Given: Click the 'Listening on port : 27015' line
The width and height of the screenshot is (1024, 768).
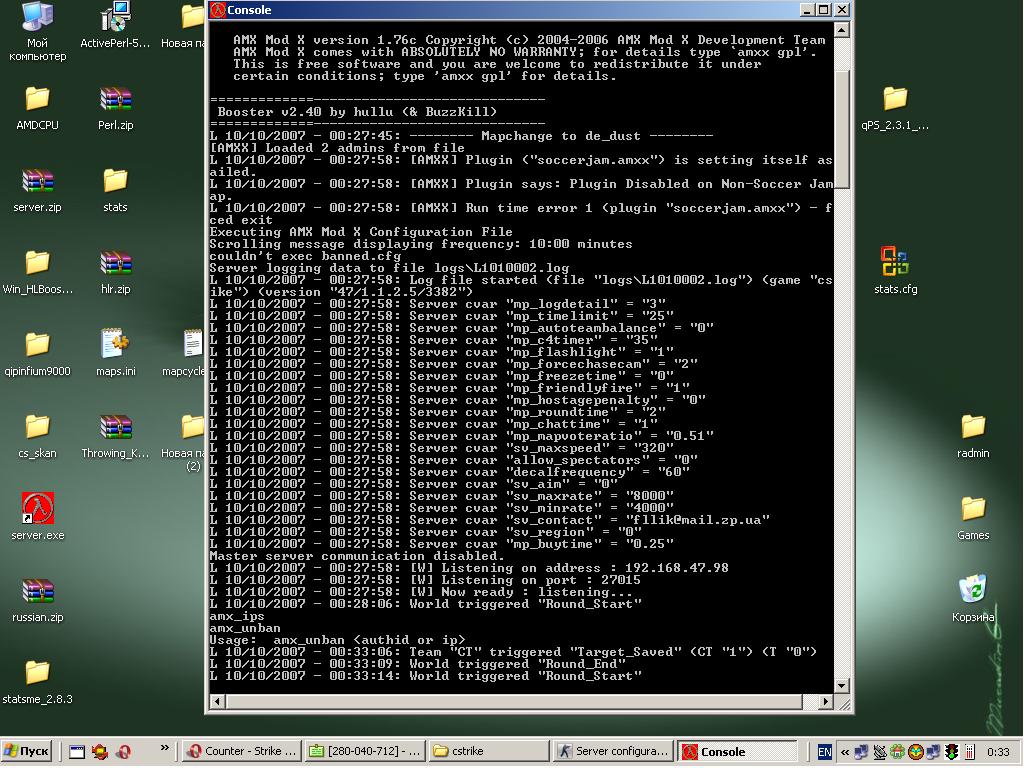Looking at the screenshot, I should pyautogui.click(x=425, y=581).
